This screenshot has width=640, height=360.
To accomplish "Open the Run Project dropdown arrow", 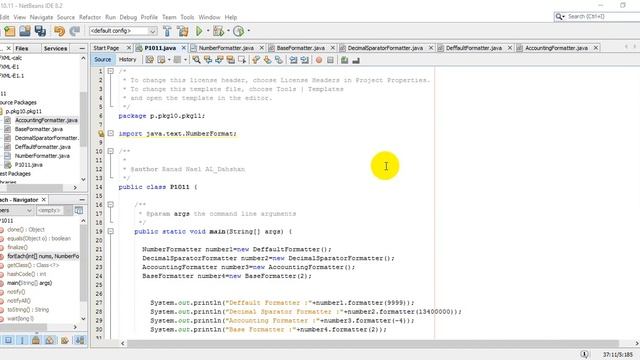I will (x=208, y=31).
